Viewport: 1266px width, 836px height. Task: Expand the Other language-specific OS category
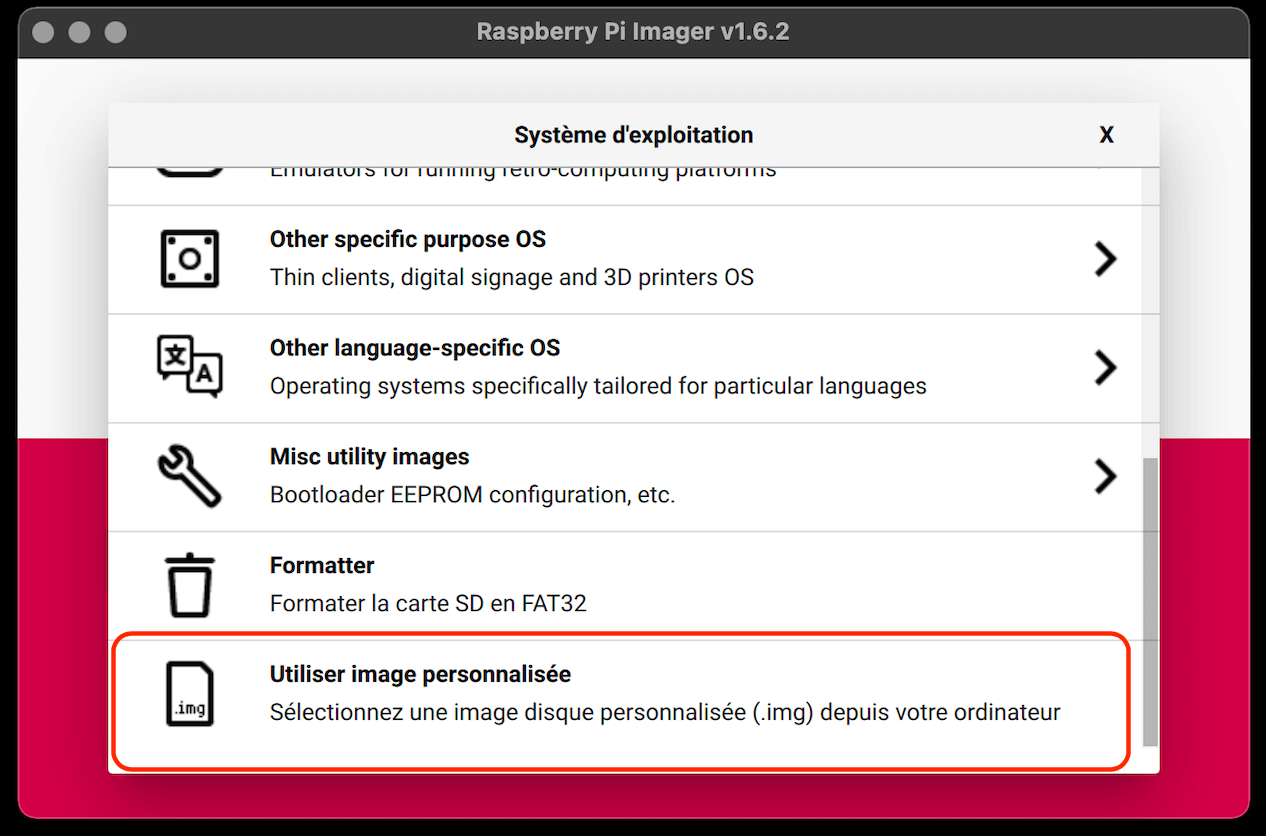tap(1106, 367)
